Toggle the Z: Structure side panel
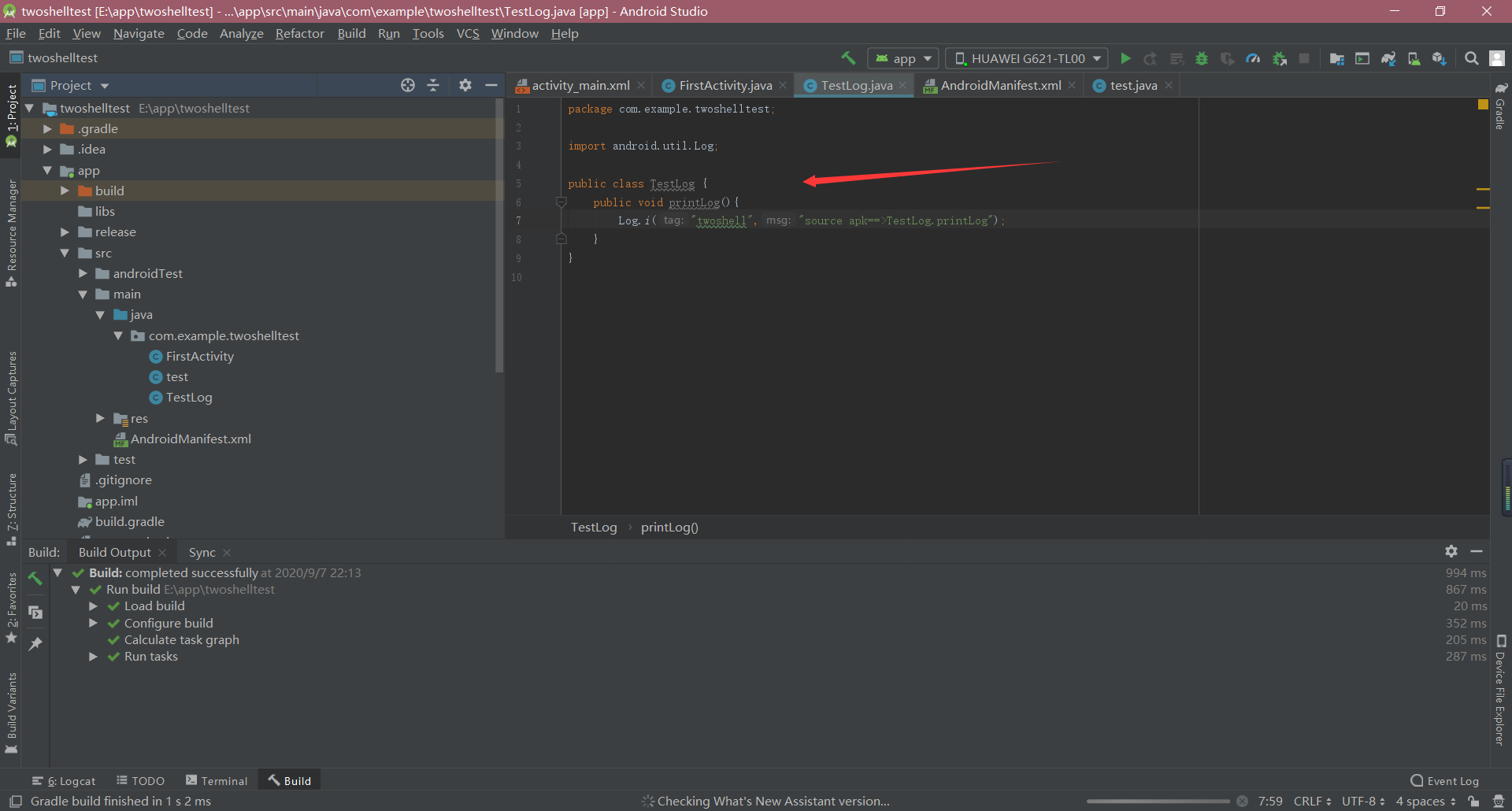Viewport: 1512px width, 811px height. pyautogui.click(x=11, y=509)
